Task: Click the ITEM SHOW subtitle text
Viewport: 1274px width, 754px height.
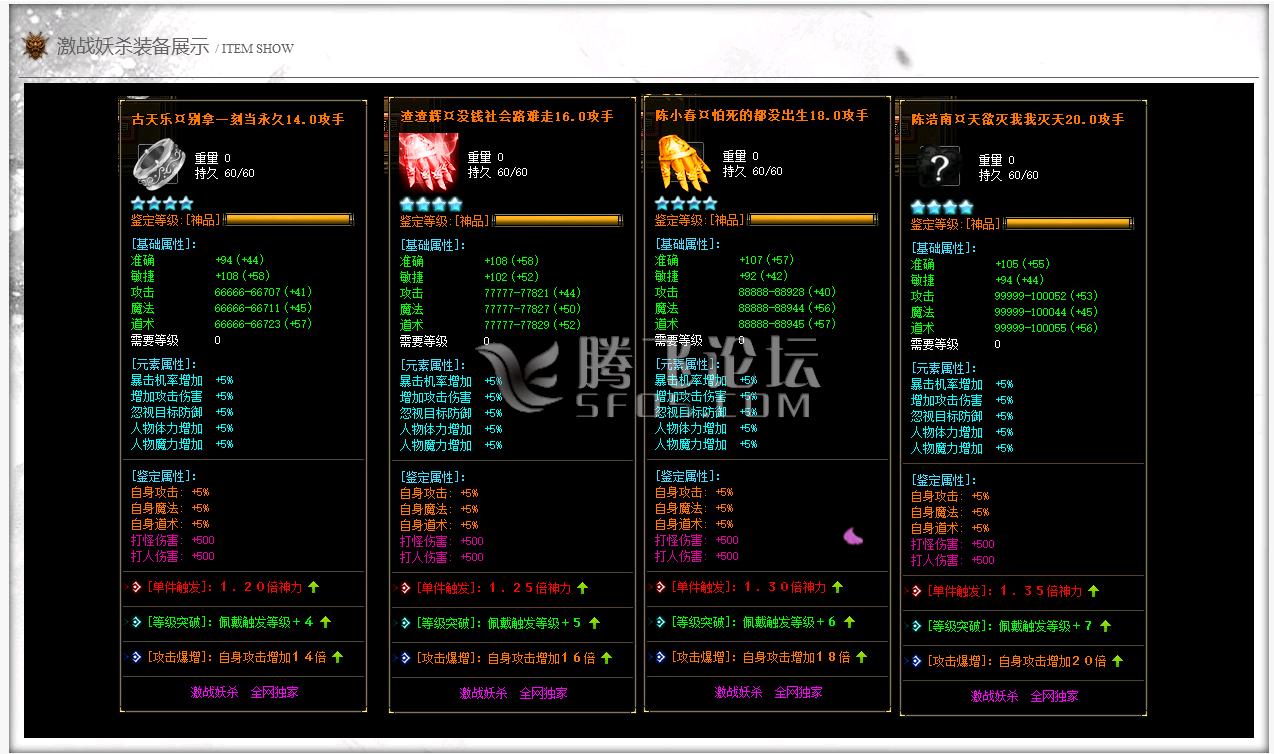Action: click(x=257, y=48)
